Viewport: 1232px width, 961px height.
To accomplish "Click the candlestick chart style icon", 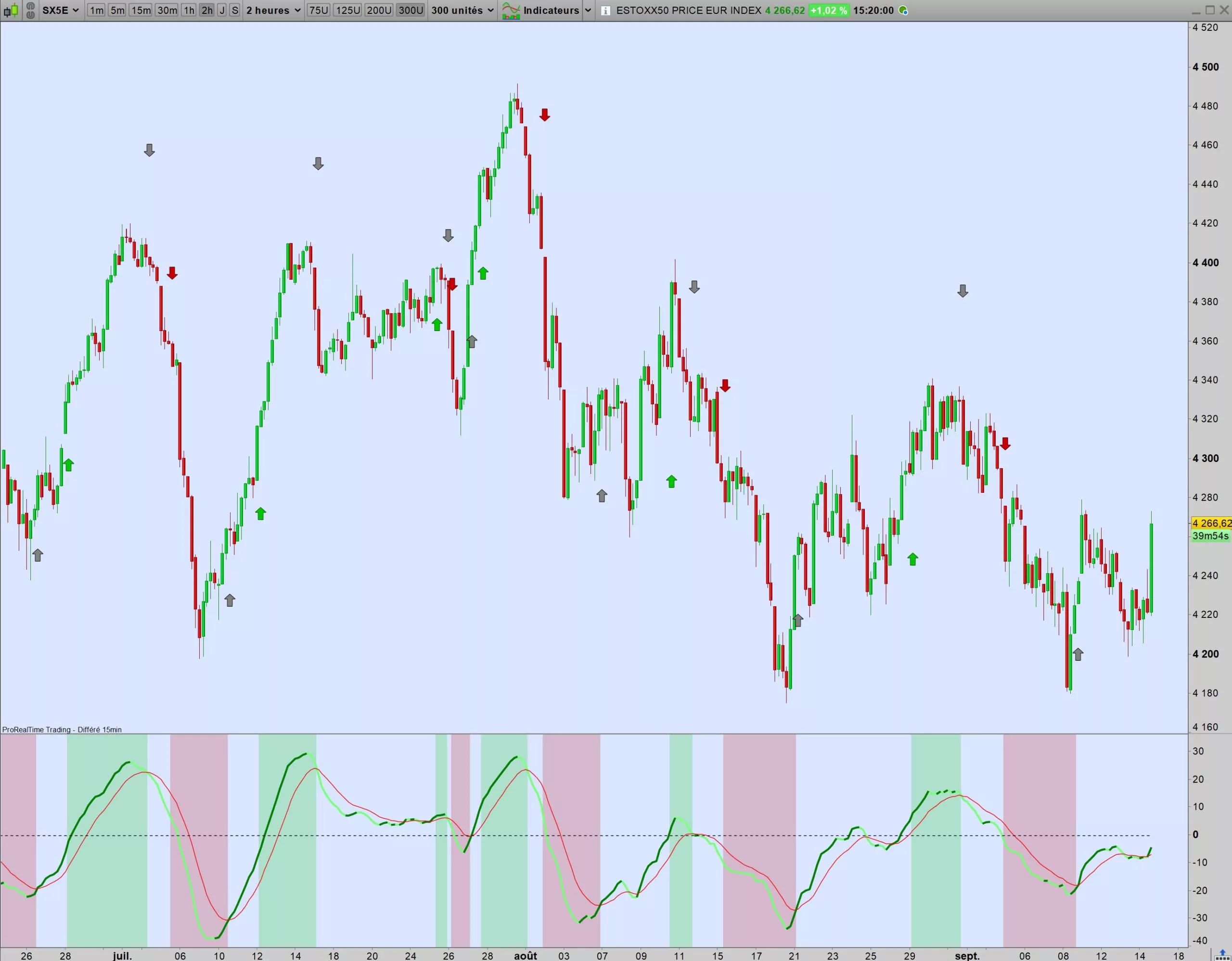I will pyautogui.click(x=11, y=10).
